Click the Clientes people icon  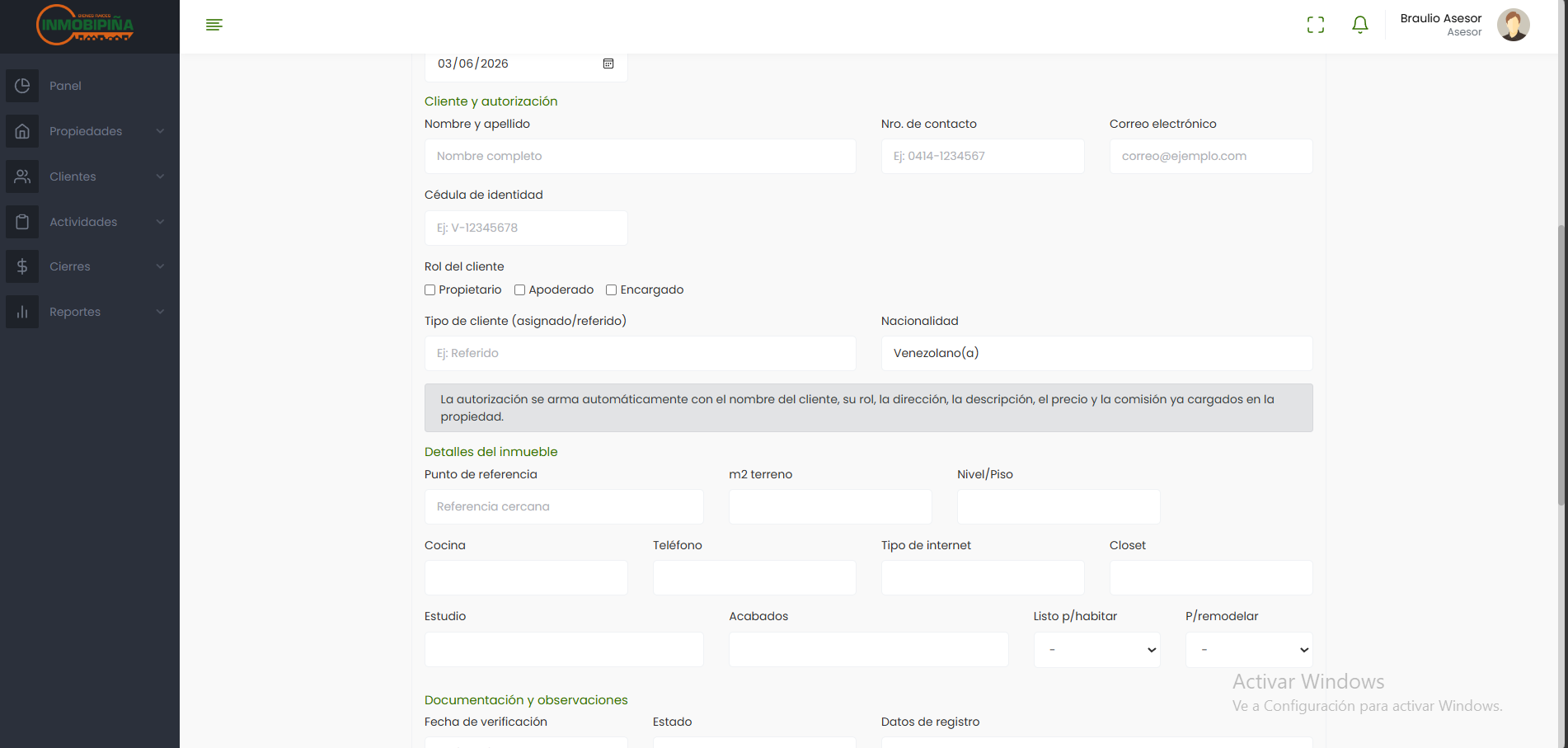(22, 176)
